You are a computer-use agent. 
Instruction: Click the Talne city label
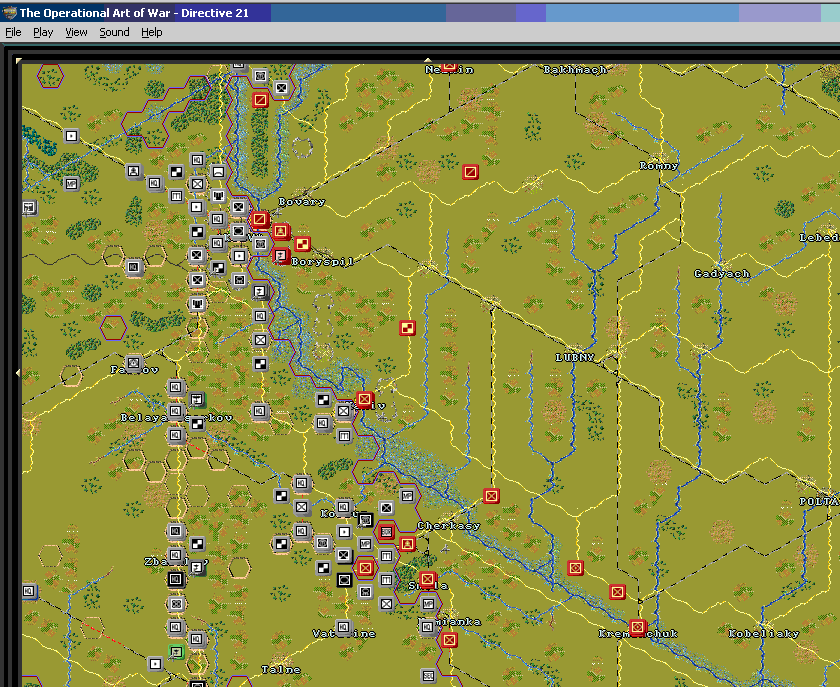click(281, 670)
